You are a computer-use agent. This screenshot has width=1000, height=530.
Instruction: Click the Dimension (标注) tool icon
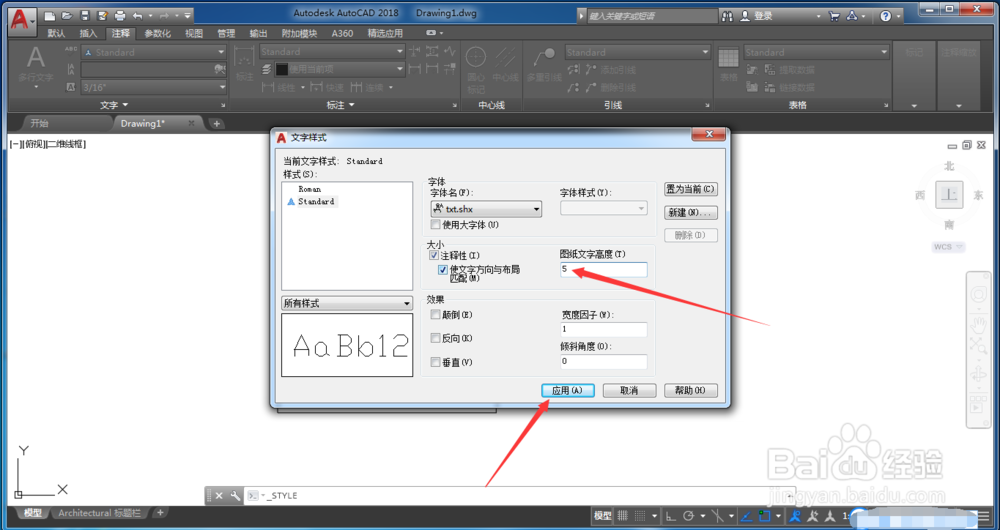pyautogui.click(x=245, y=64)
